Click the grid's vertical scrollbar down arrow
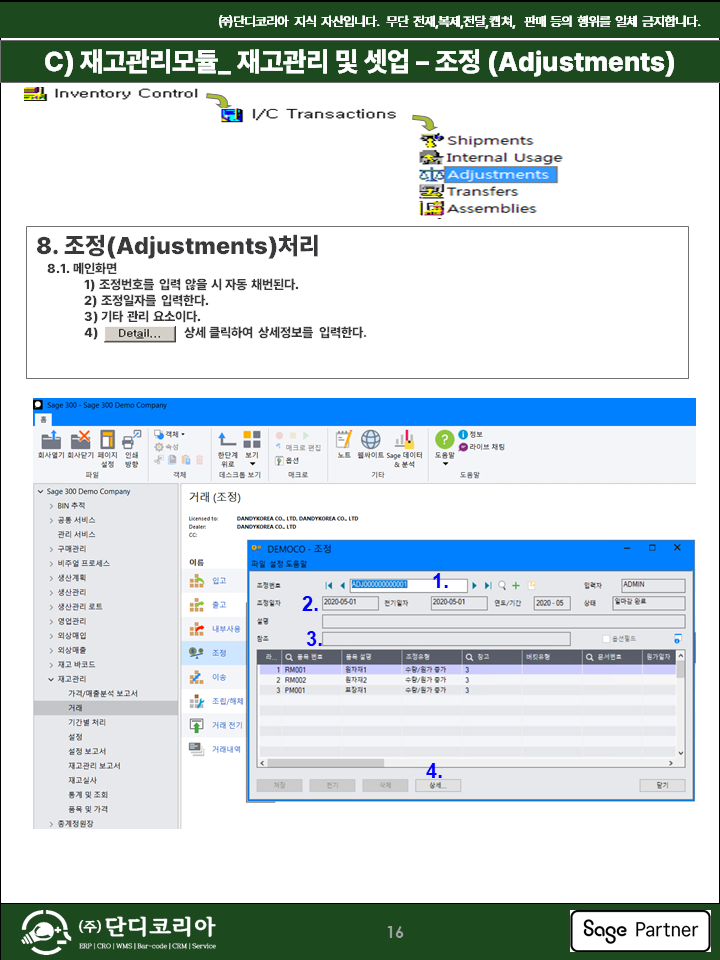The width and height of the screenshot is (720, 960). (680, 753)
